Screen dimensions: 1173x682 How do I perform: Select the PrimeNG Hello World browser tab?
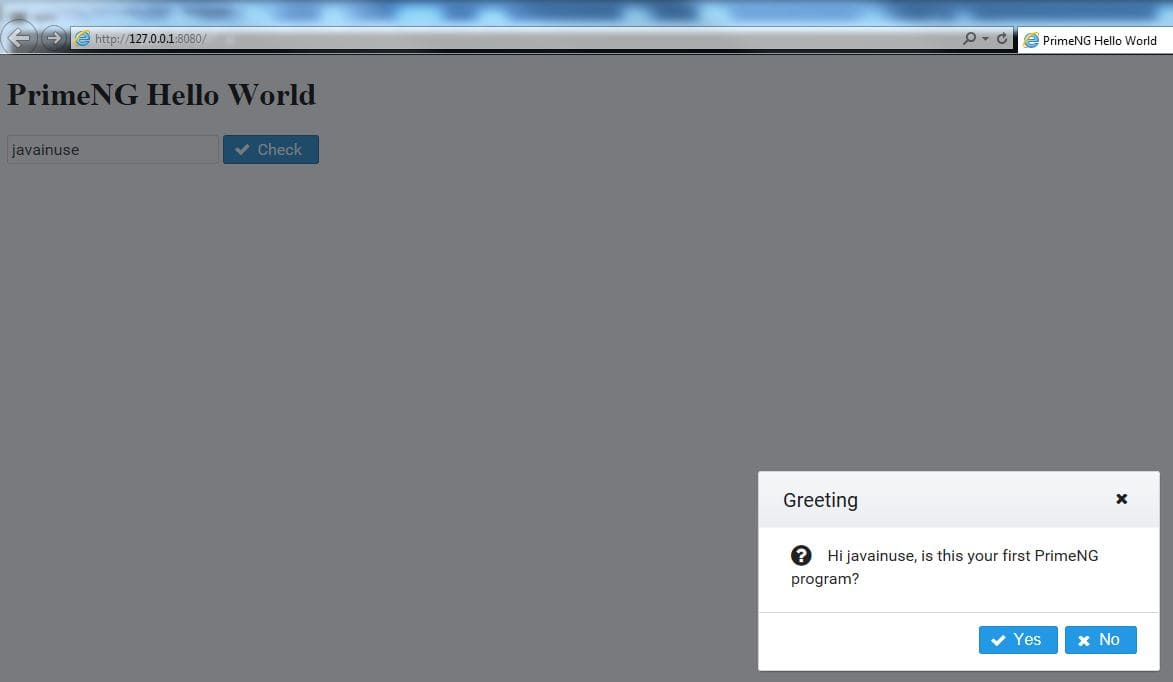click(x=1095, y=40)
